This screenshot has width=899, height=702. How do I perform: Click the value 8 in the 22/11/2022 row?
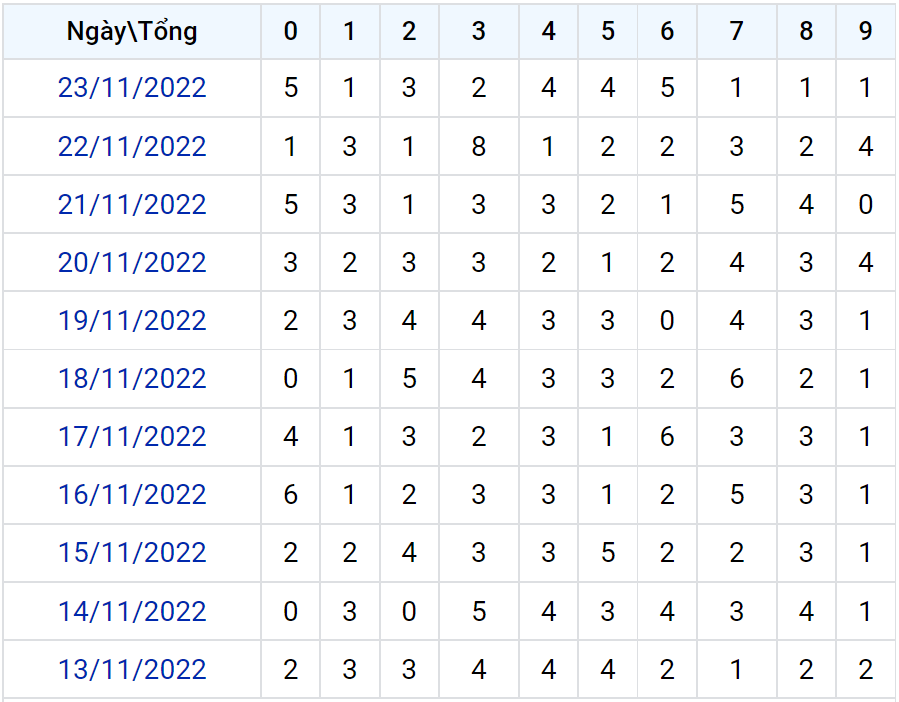click(x=479, y=147)
